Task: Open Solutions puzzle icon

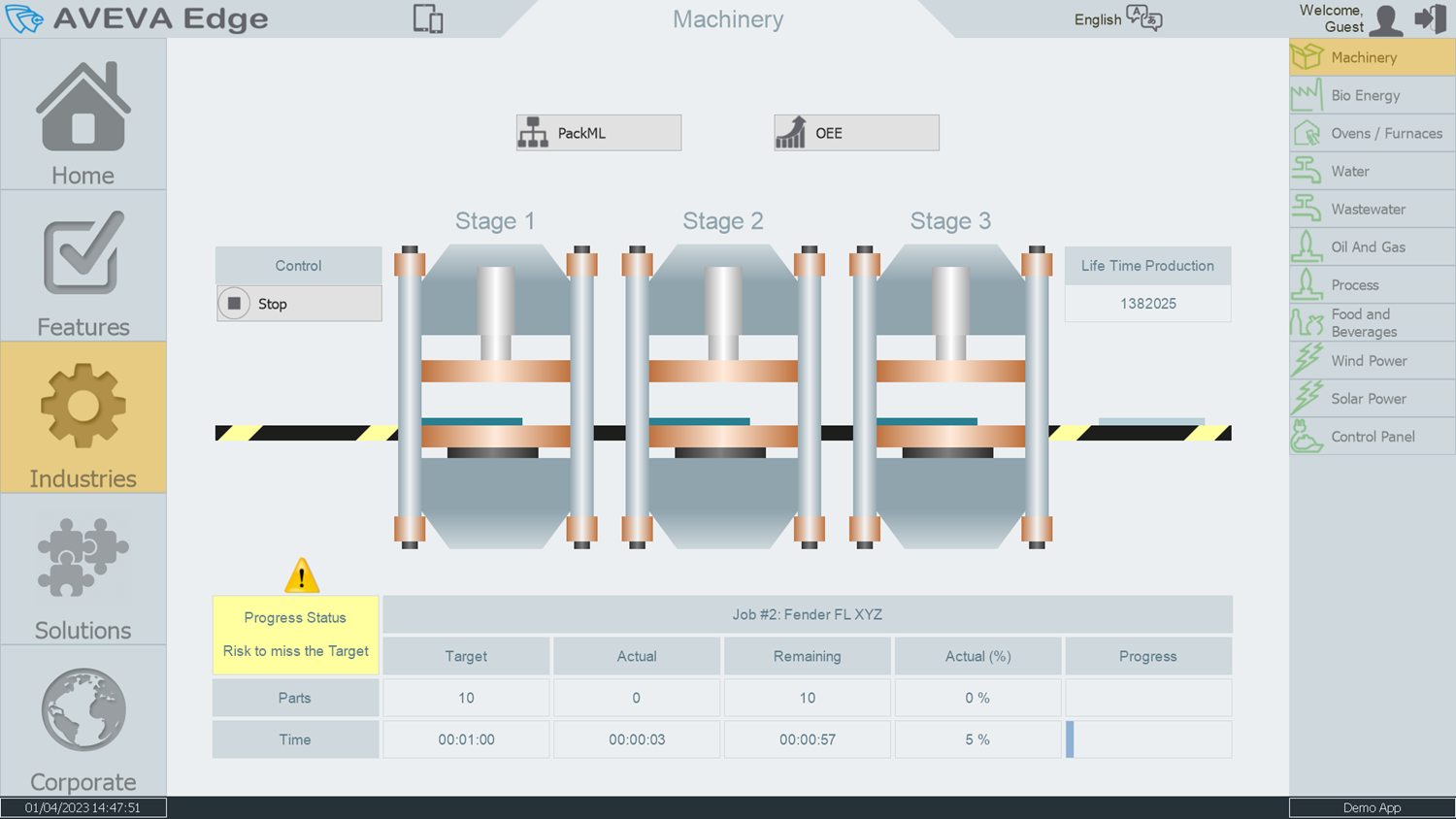Action: [x=83, y=557]
